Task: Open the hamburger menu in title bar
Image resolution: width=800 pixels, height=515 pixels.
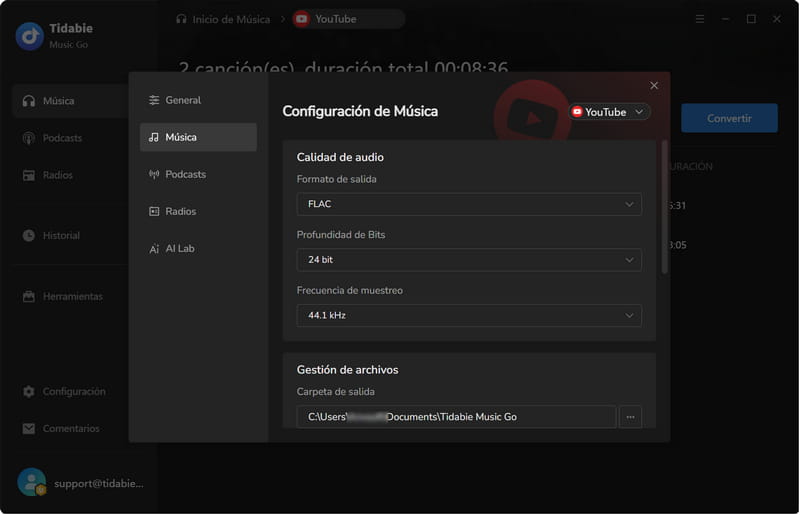Action: [x=700, y=19]
